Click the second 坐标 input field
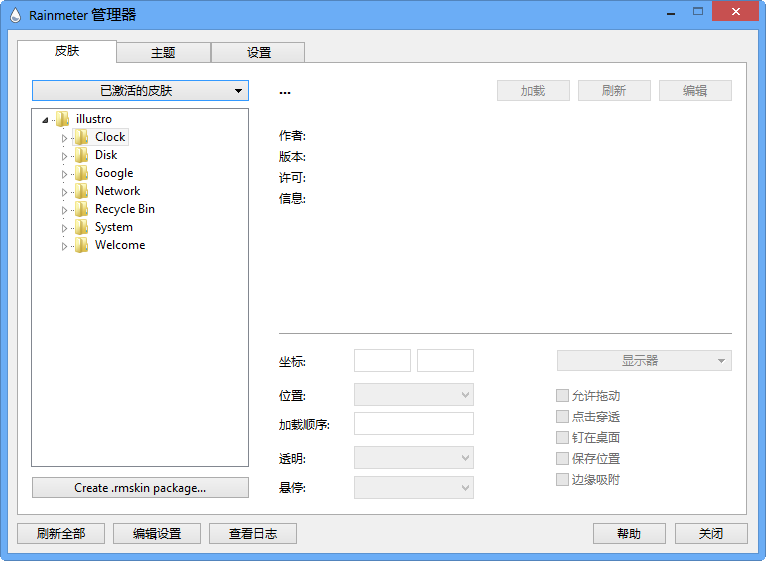This screenshot has width=766, height=561. pyautogui.click(x=446, y=361)
